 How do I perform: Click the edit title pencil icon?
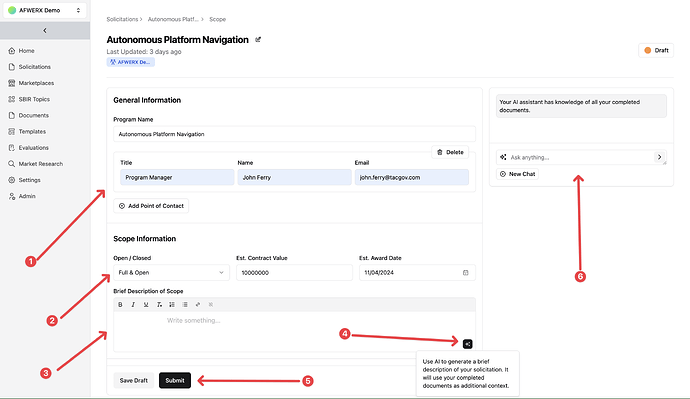(x=258, y=40)
